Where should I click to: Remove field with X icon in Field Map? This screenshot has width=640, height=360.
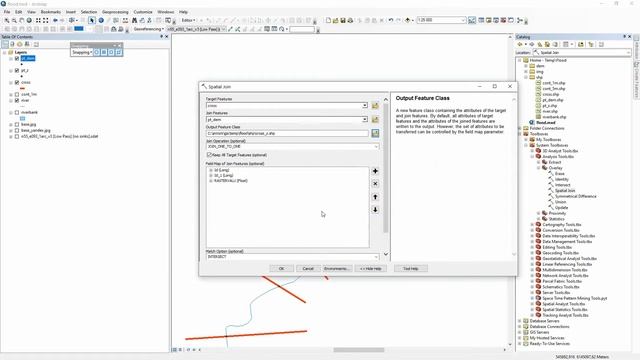point(375,184)
